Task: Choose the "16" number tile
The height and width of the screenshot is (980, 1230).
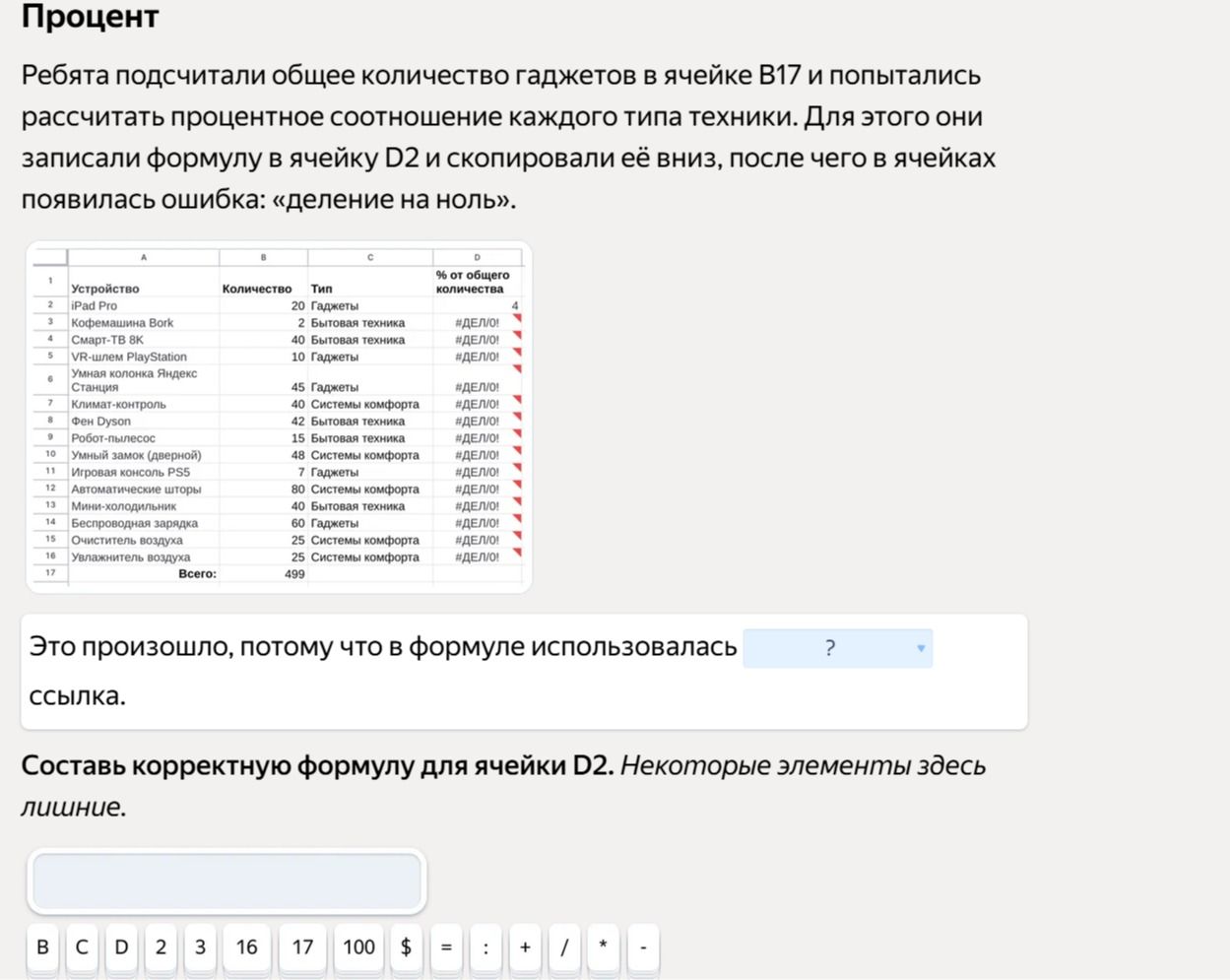Action: pos(246,947)
